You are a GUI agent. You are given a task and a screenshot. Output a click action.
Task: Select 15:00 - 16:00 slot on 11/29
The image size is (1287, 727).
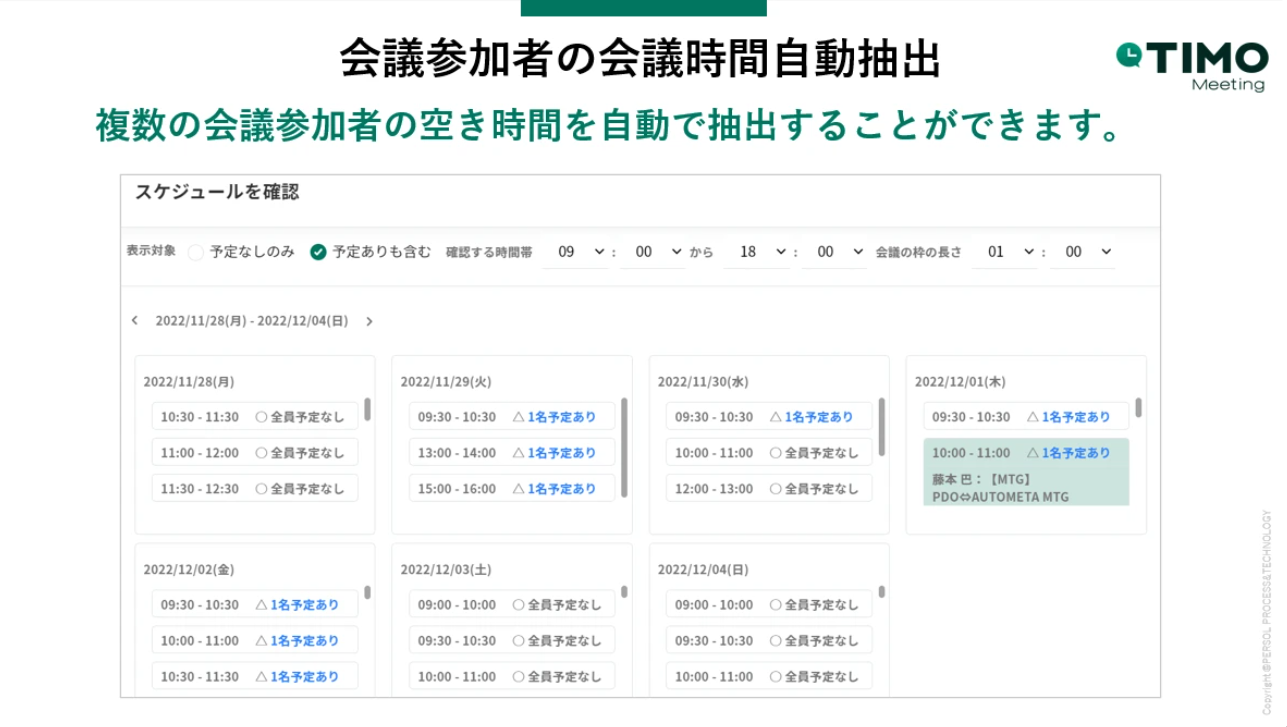point(512,489)
